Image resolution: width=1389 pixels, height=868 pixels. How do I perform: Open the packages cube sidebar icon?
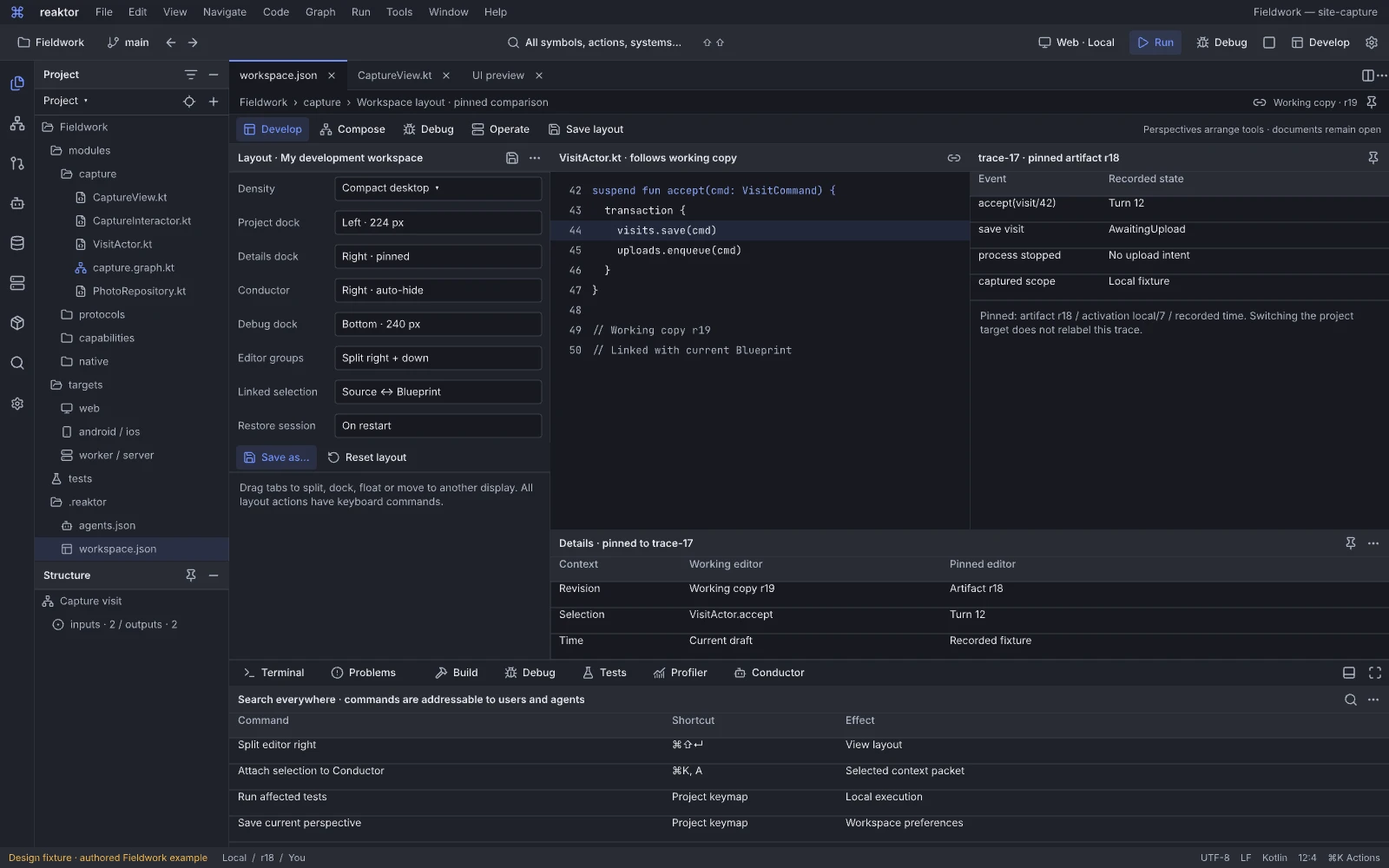(17, 323)
